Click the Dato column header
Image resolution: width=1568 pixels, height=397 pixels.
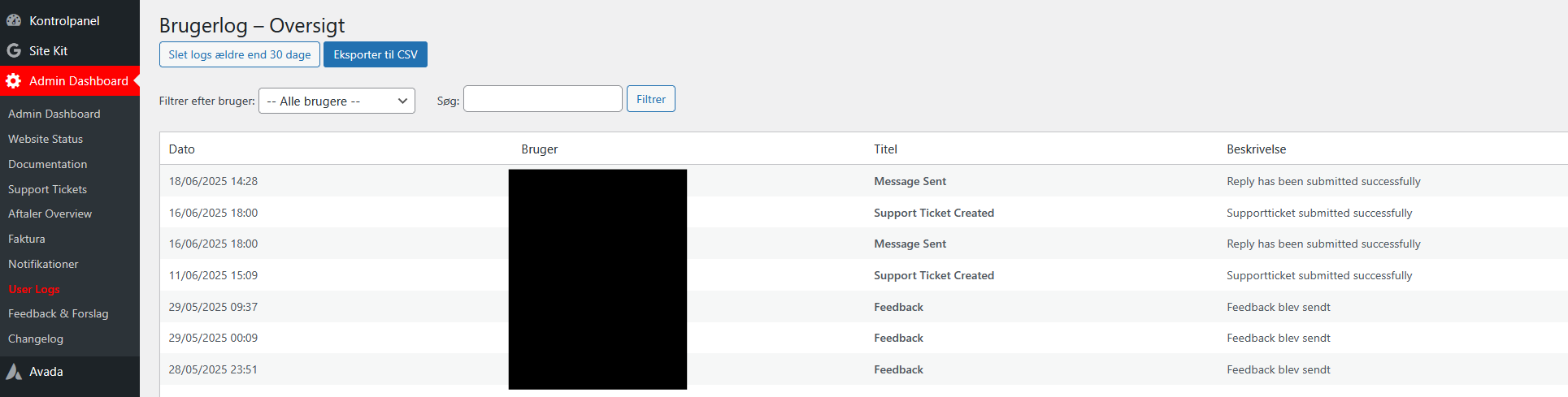tap(182, 149)
